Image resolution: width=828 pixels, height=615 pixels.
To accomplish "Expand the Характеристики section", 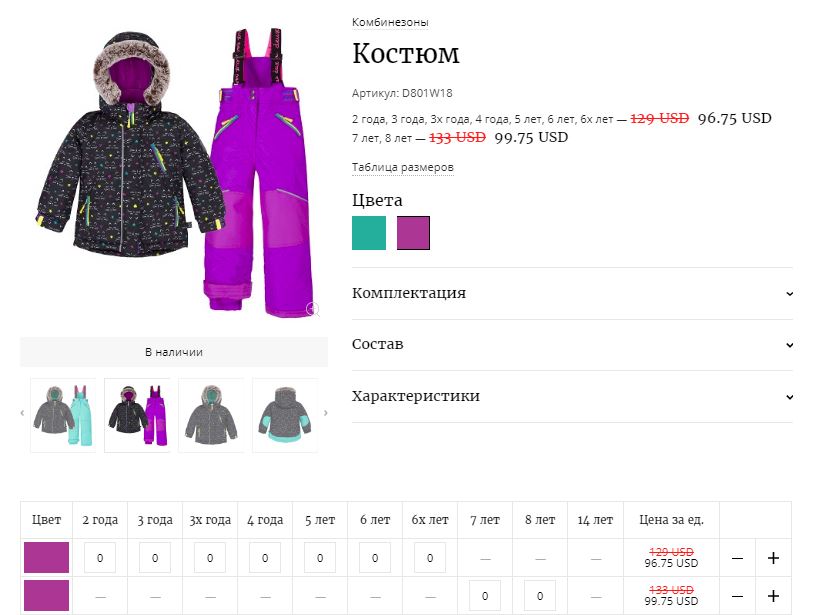I will 572,396.
